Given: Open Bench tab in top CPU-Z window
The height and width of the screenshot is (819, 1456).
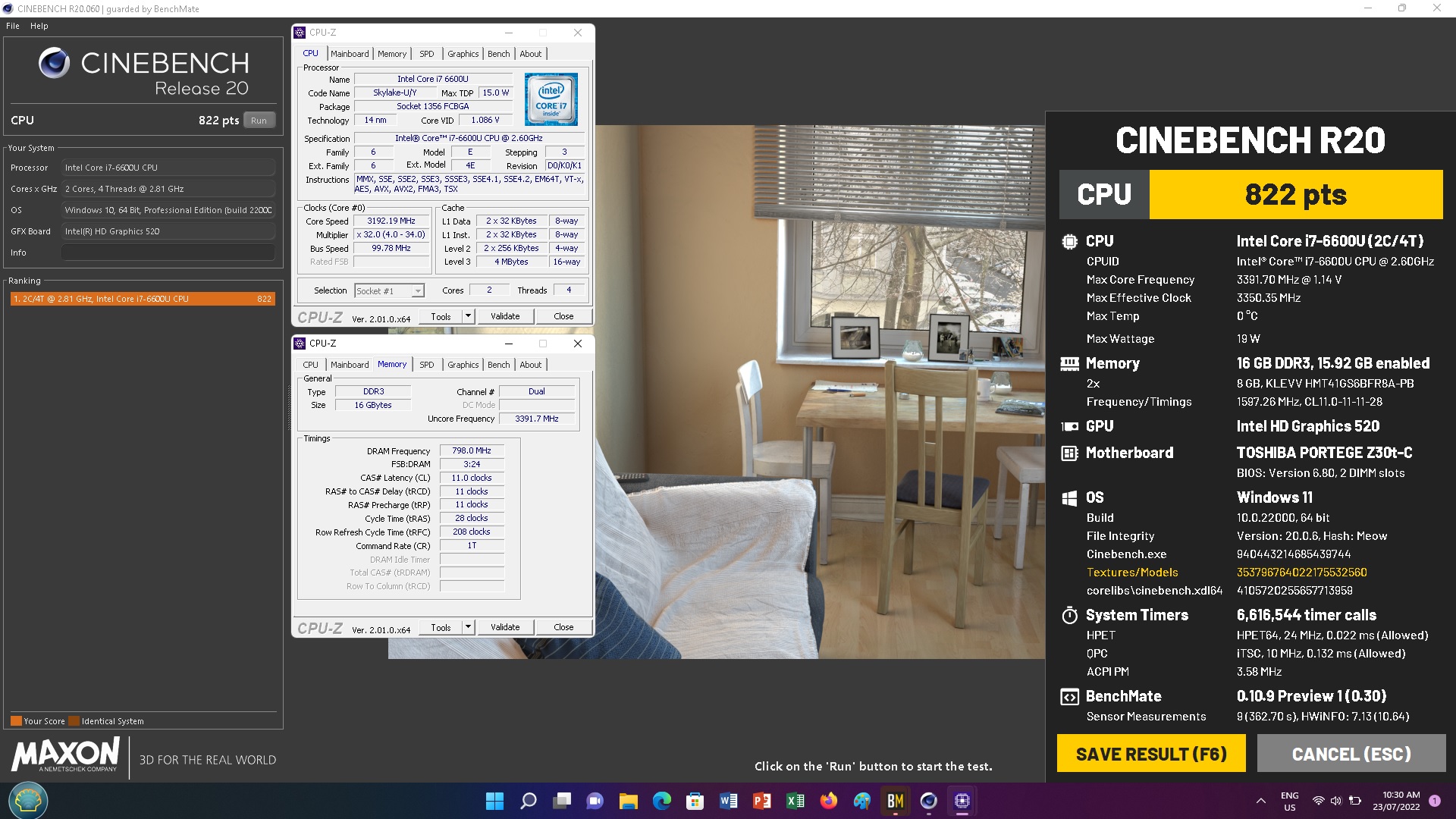Looking at the screenshot, I should tap(498, 54).
